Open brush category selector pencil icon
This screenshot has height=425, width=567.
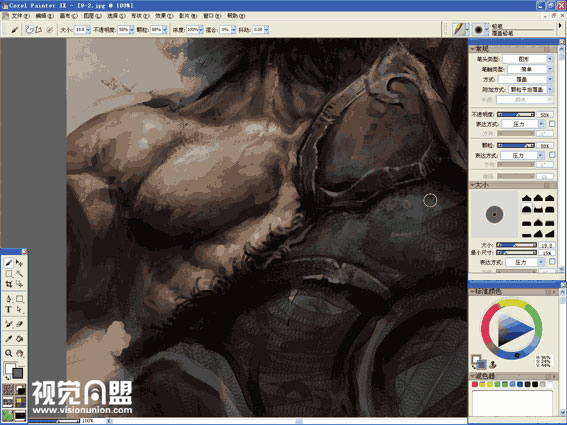(459, 29)
